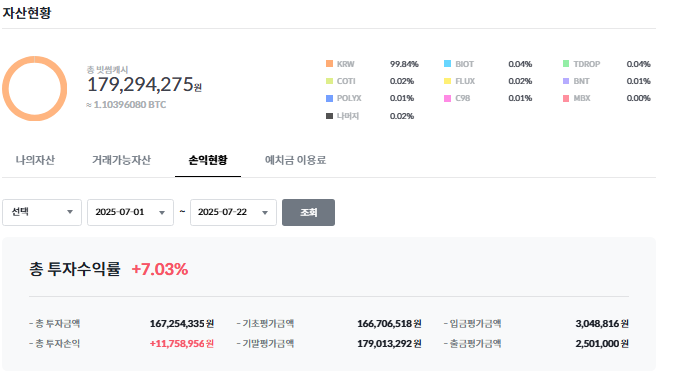Click the 166,706,518 원 opening valuation
The image size is (689, 372).
point(389,324)
